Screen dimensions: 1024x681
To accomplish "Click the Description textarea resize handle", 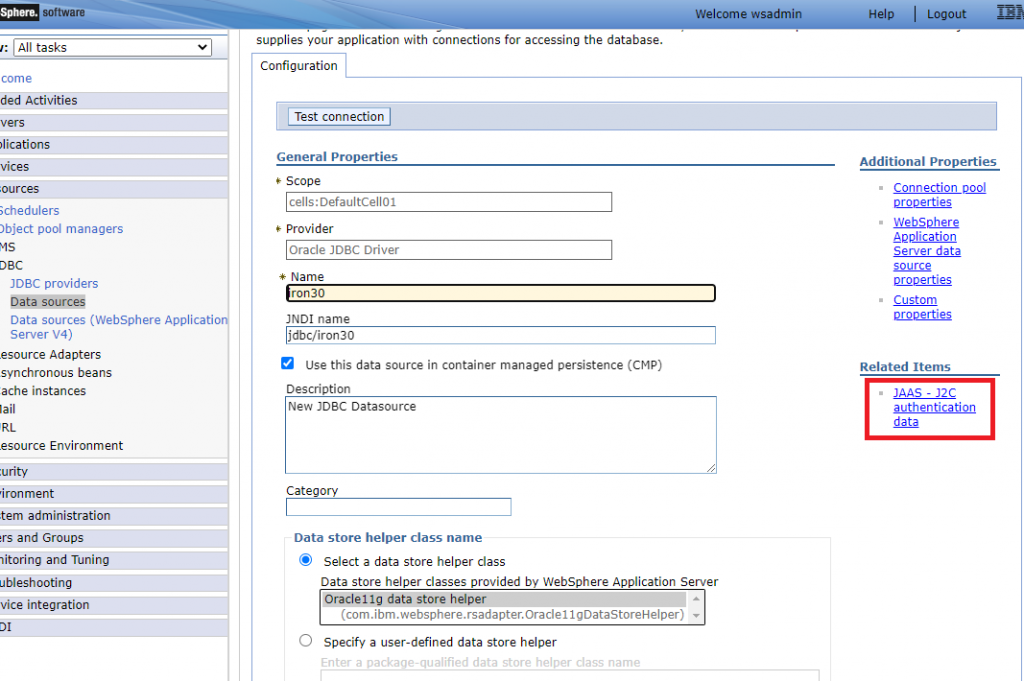I will point(711,467).
